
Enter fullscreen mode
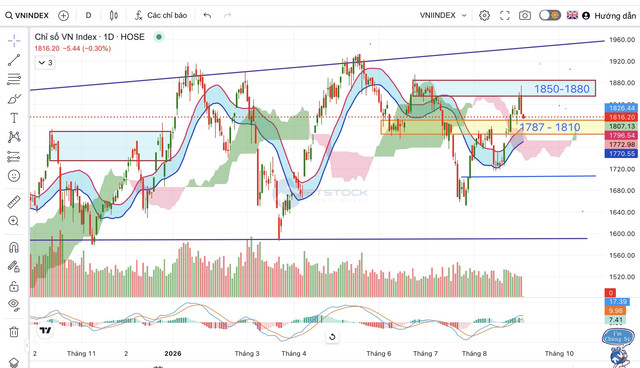(x=505, y=16)
